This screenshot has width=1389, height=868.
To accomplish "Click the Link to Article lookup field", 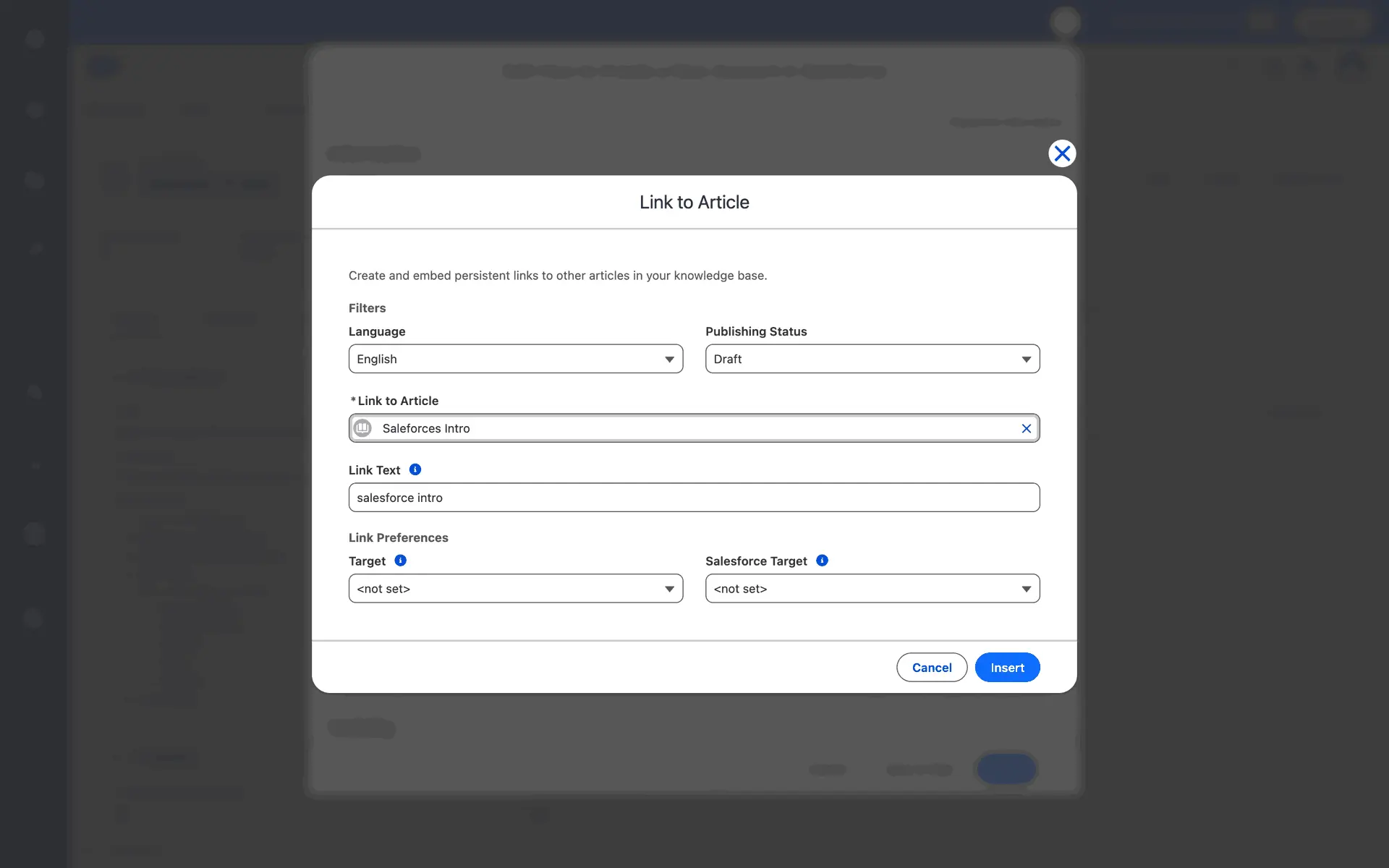I will tap(693, 428).
